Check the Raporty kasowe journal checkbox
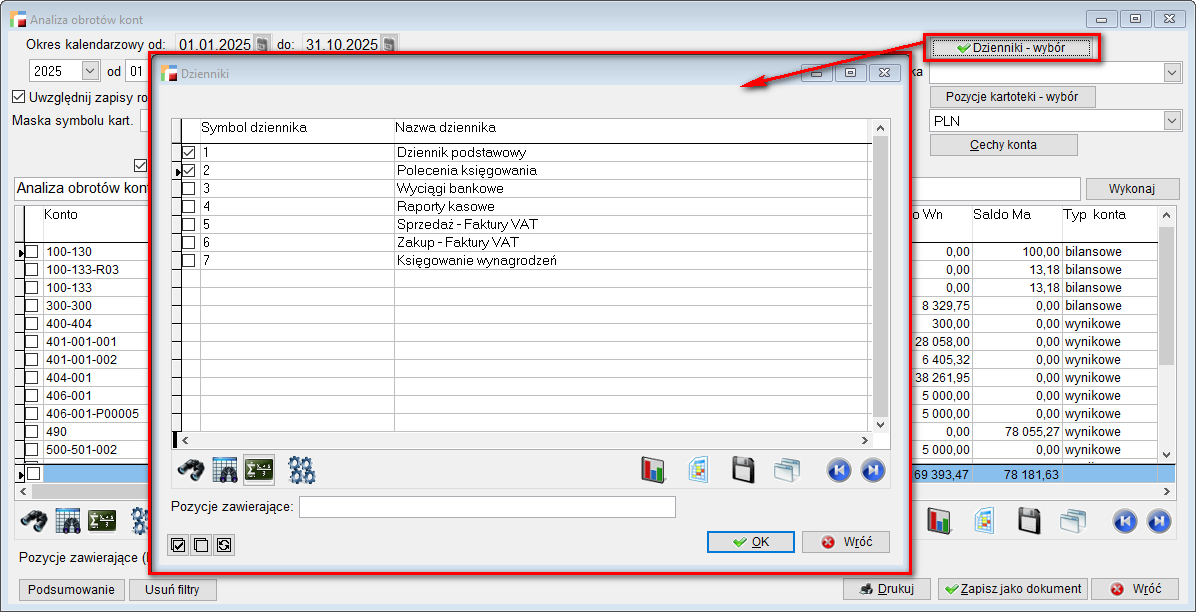Viewport: 1196px width, 612px height. pyautogui.click(x=189, y=207)
